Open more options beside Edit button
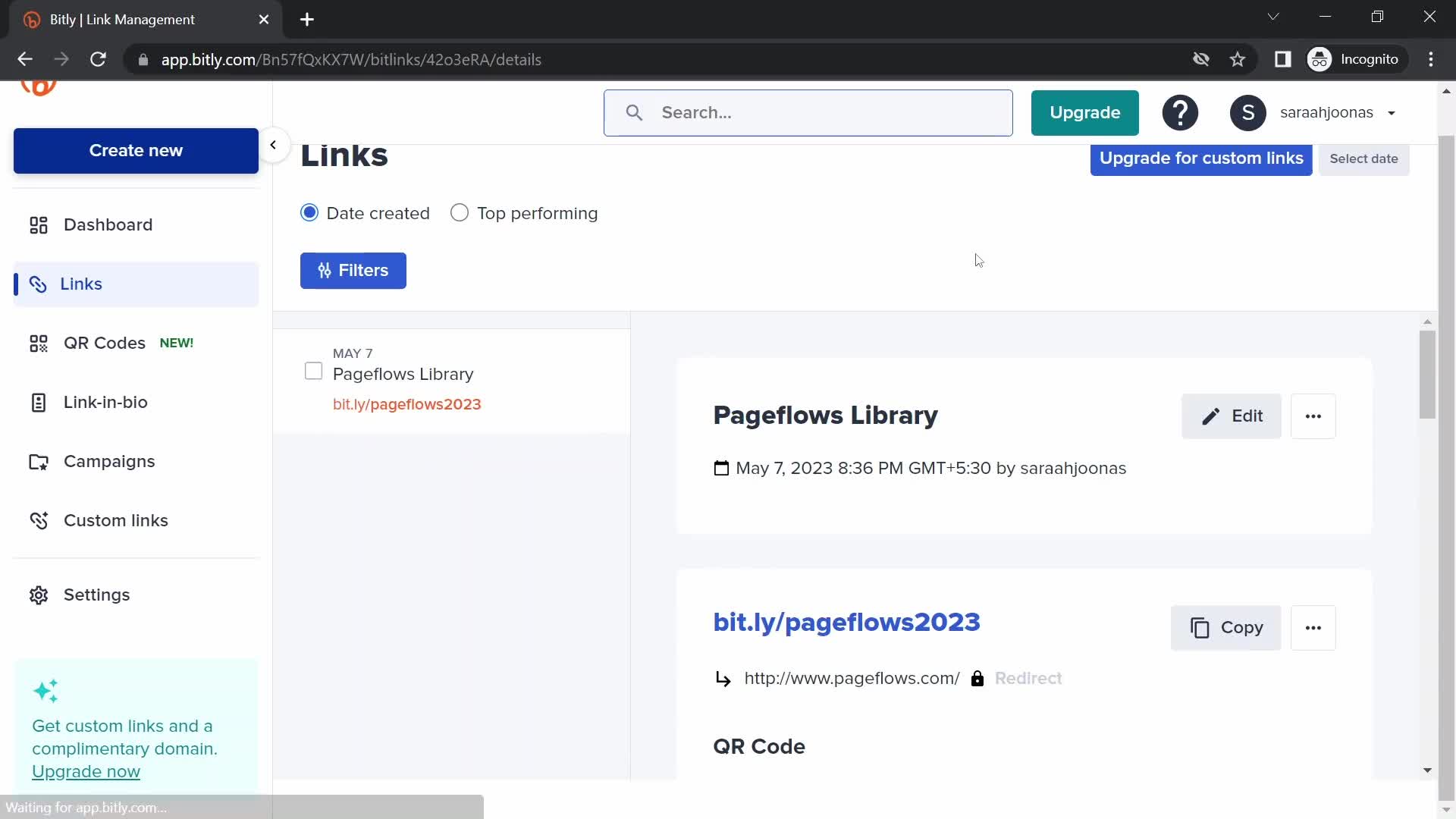Viewport: 1456px width, 819px height. coord(1313,416)
